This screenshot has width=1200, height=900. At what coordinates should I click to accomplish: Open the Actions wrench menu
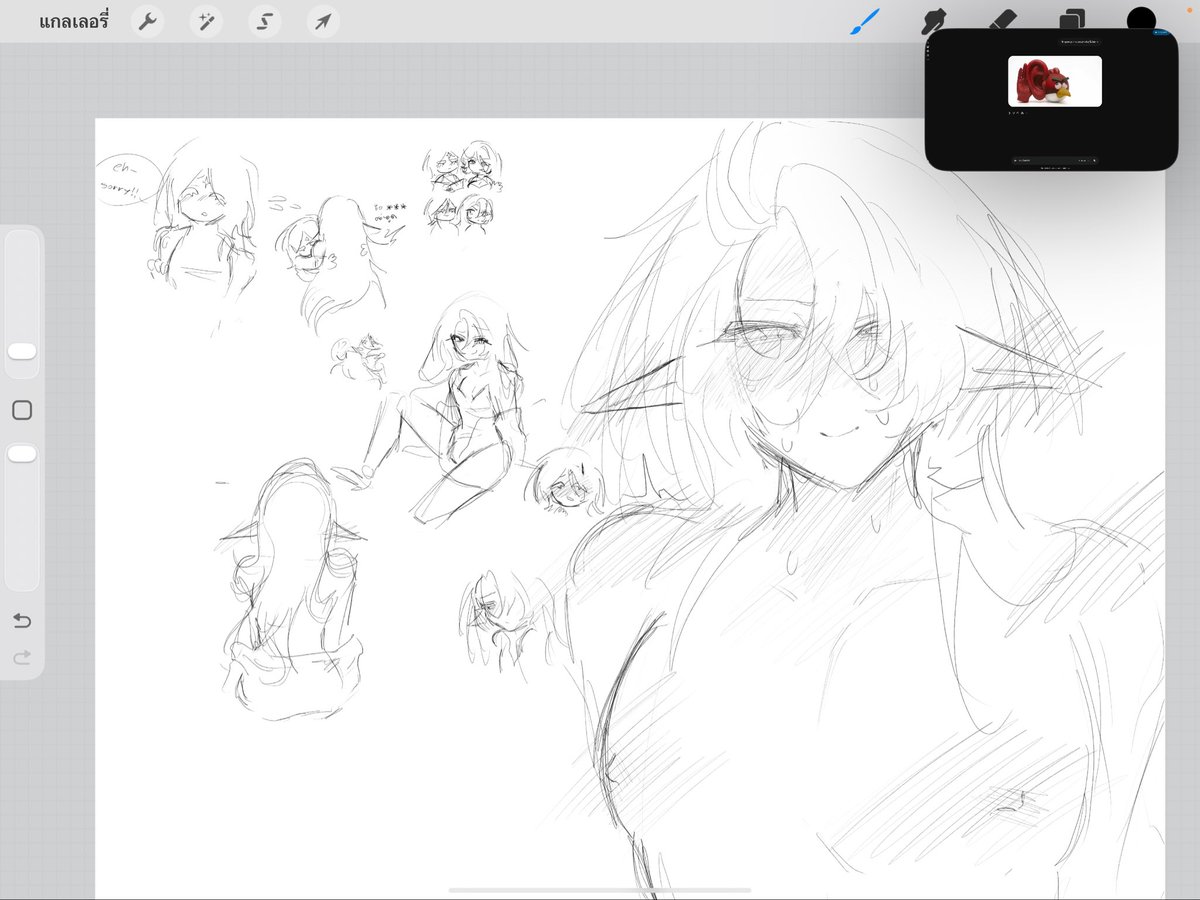(x=148, y=21)
